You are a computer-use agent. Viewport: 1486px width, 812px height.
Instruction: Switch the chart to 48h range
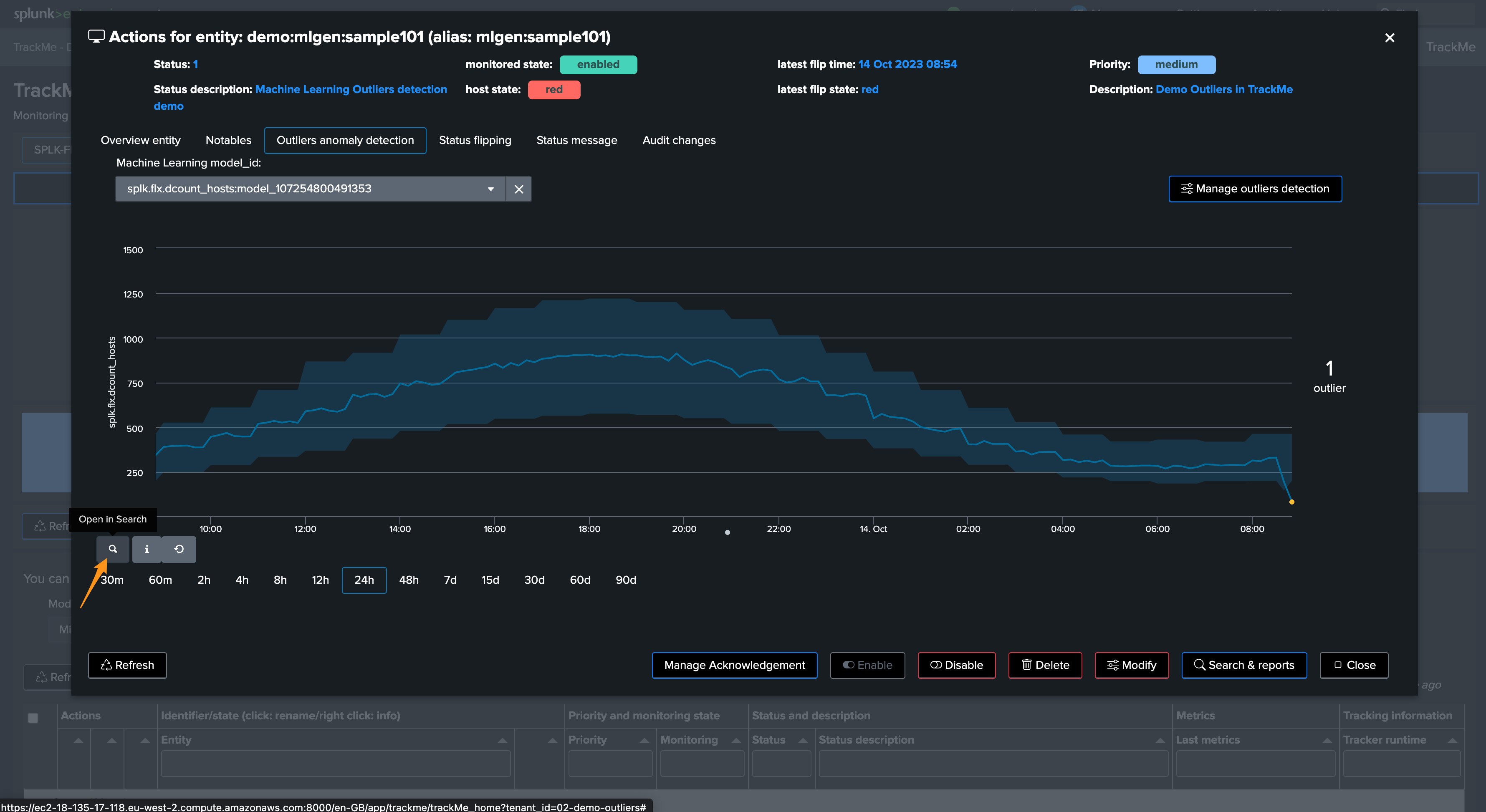tap(408, 580)
